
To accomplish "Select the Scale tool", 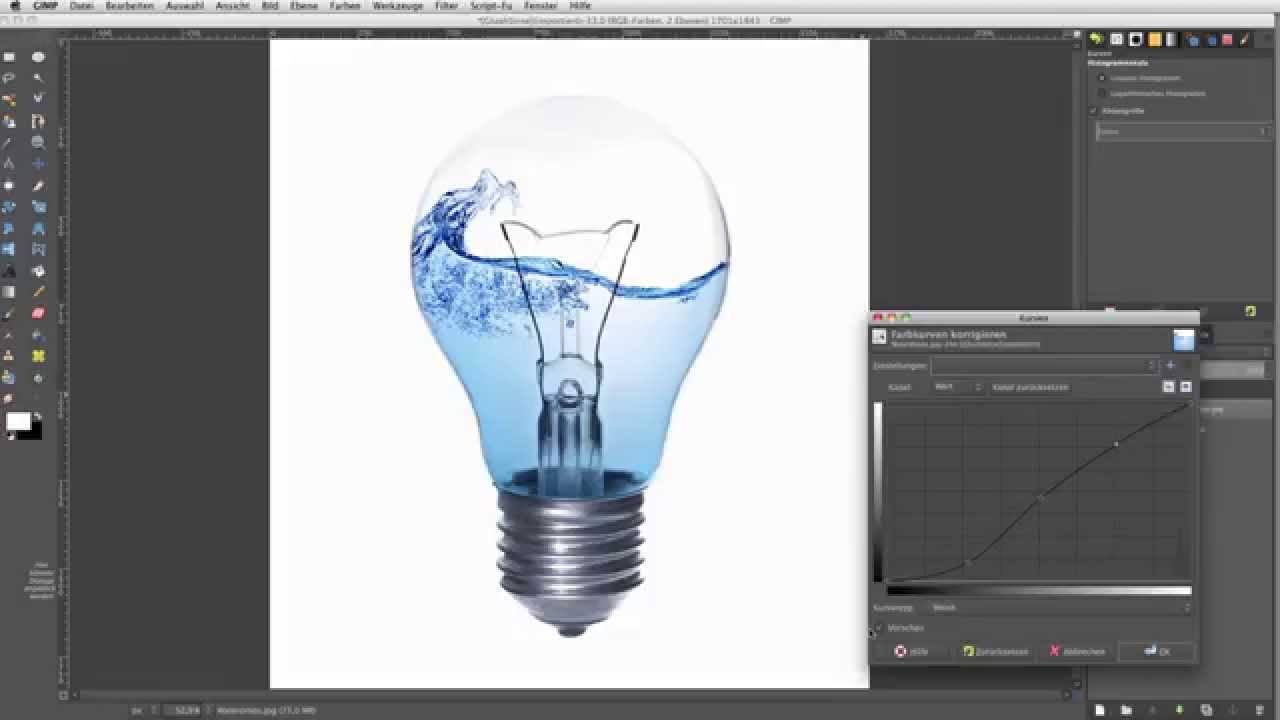I will [x=38, y=207].
